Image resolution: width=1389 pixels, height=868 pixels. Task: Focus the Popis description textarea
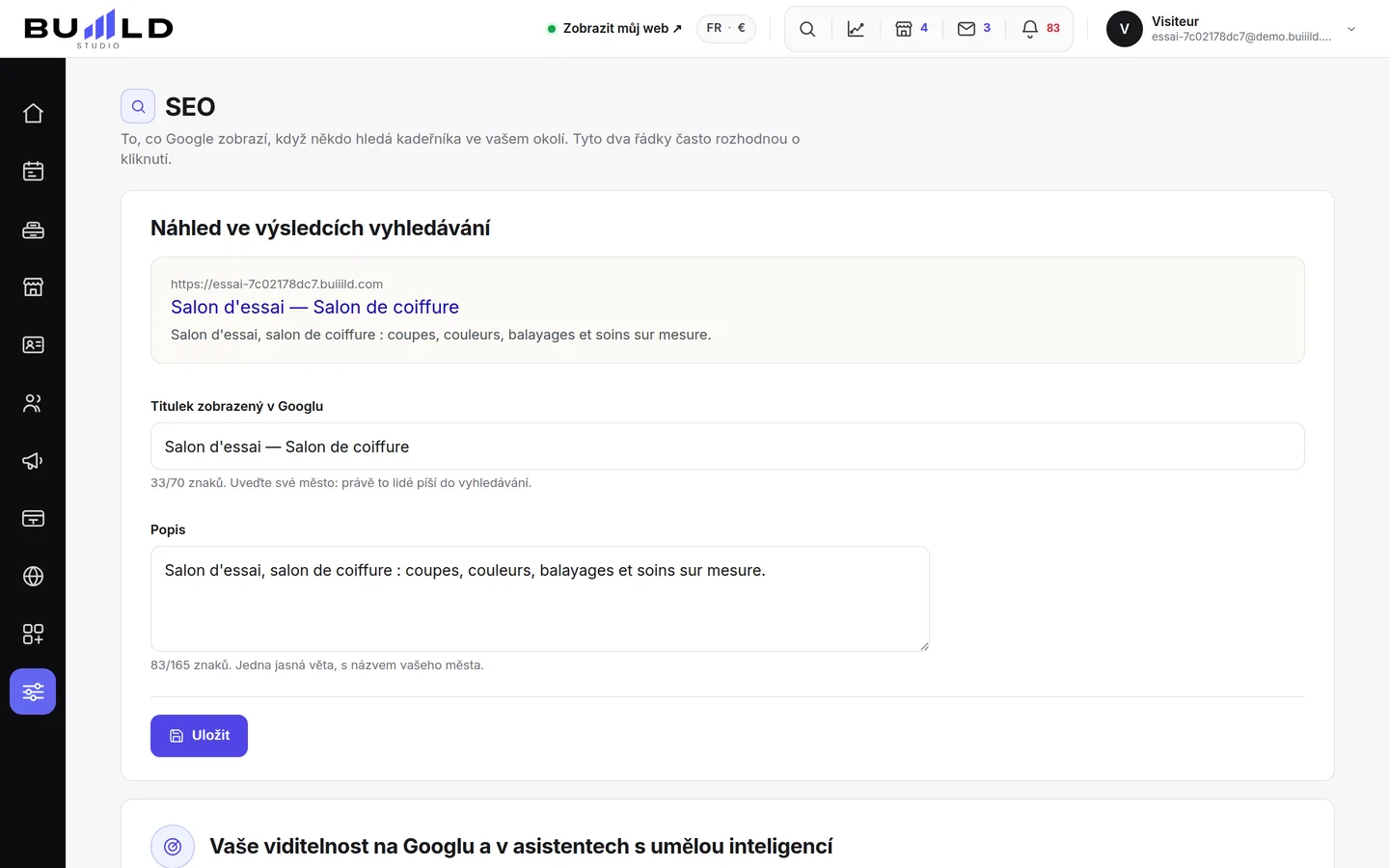(540, 599)
